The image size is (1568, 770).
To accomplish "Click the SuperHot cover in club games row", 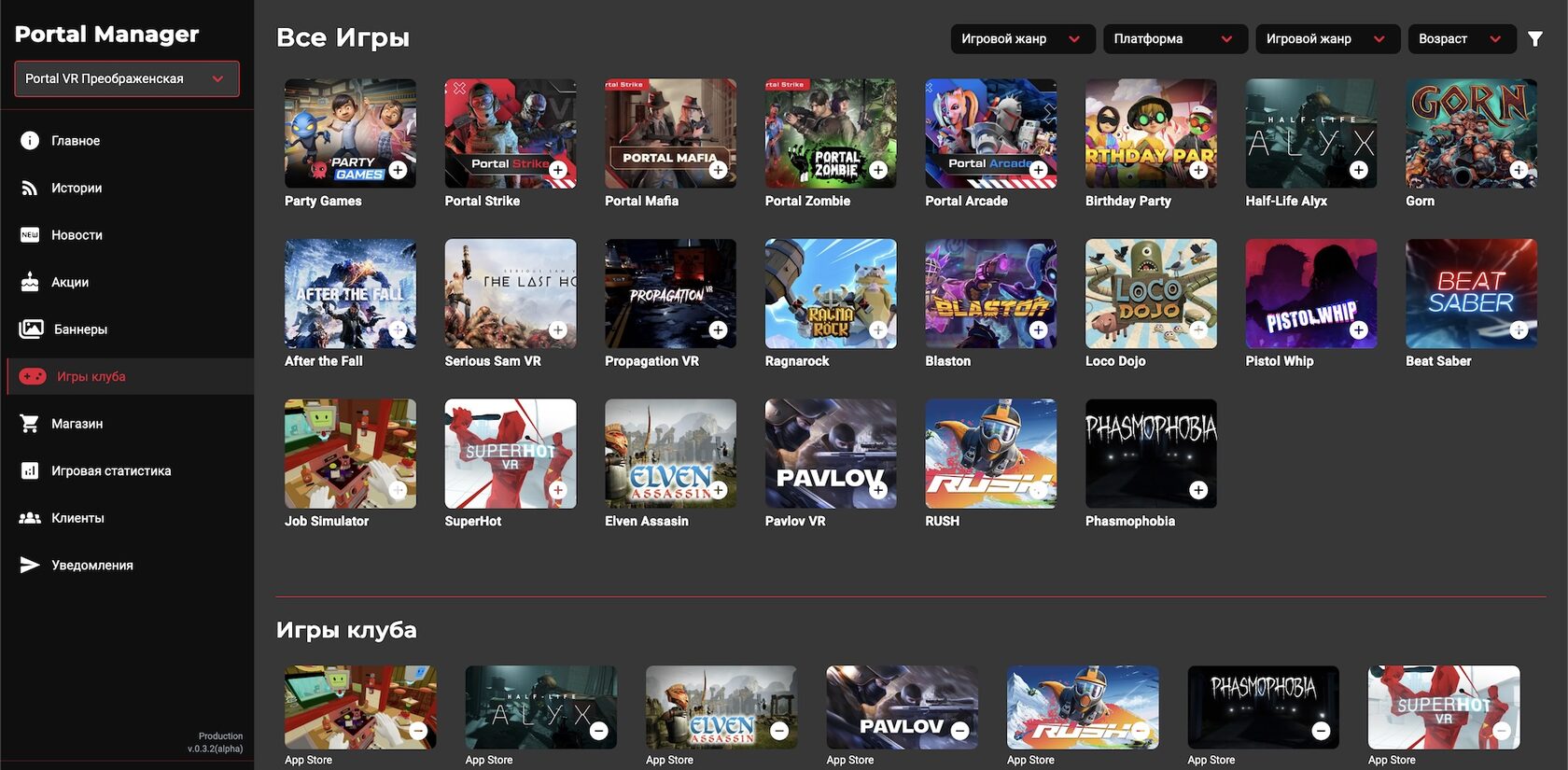I will point(1444,707).
